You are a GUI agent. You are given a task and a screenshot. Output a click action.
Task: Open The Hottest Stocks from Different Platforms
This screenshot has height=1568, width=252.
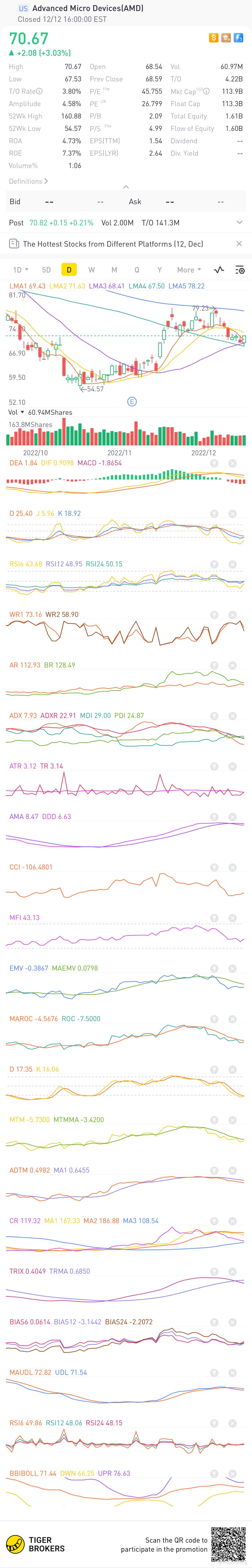(x=113, y=244)
